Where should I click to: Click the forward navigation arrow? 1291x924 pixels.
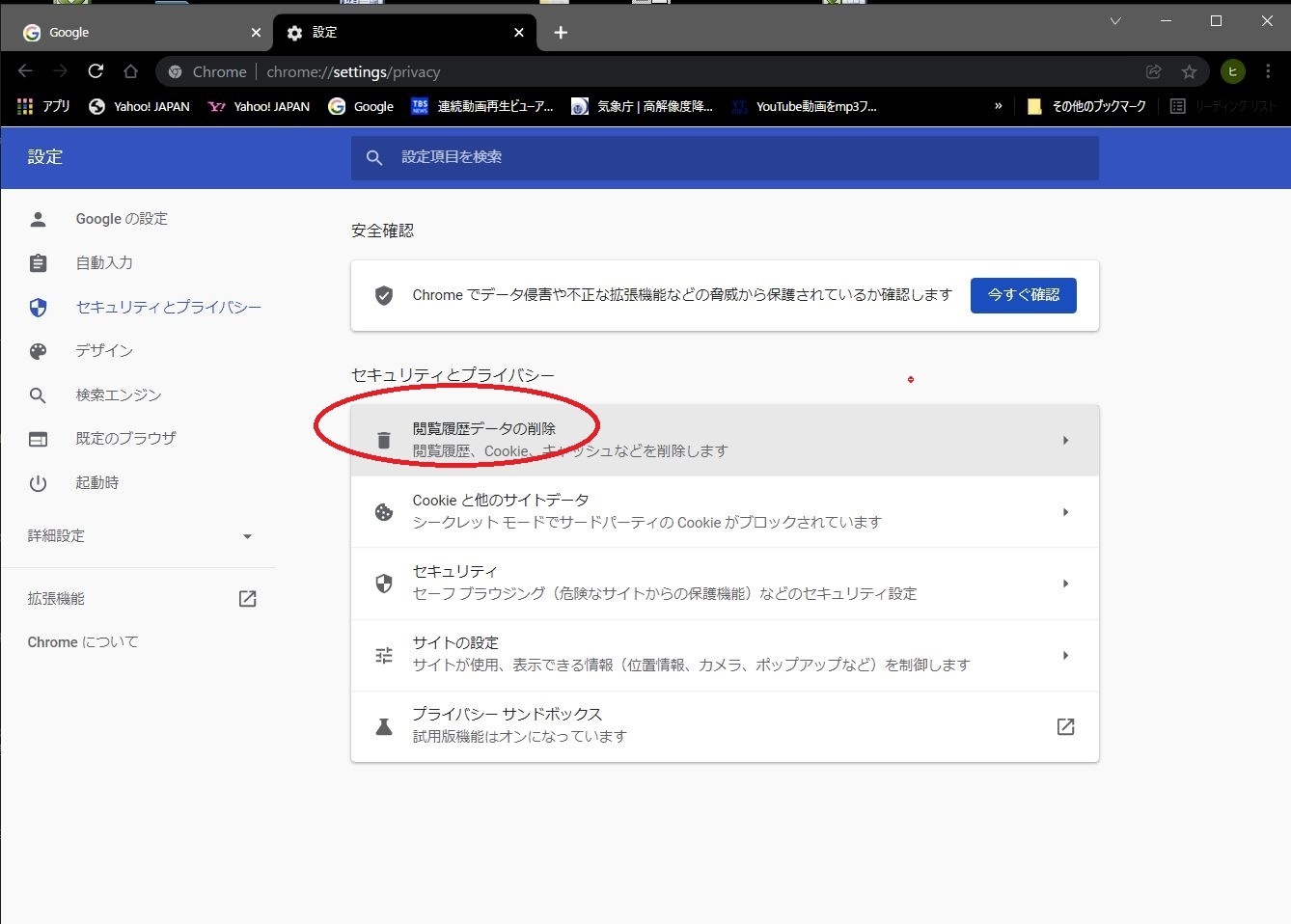tap(61, 71)
